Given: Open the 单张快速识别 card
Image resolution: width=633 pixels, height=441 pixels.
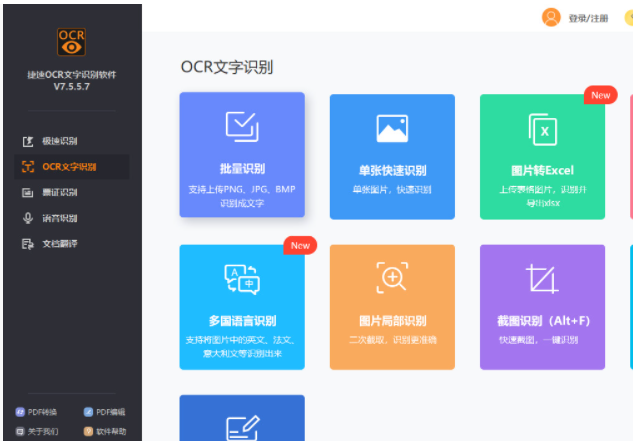Looking at the screenshot, I should point(392,157).
